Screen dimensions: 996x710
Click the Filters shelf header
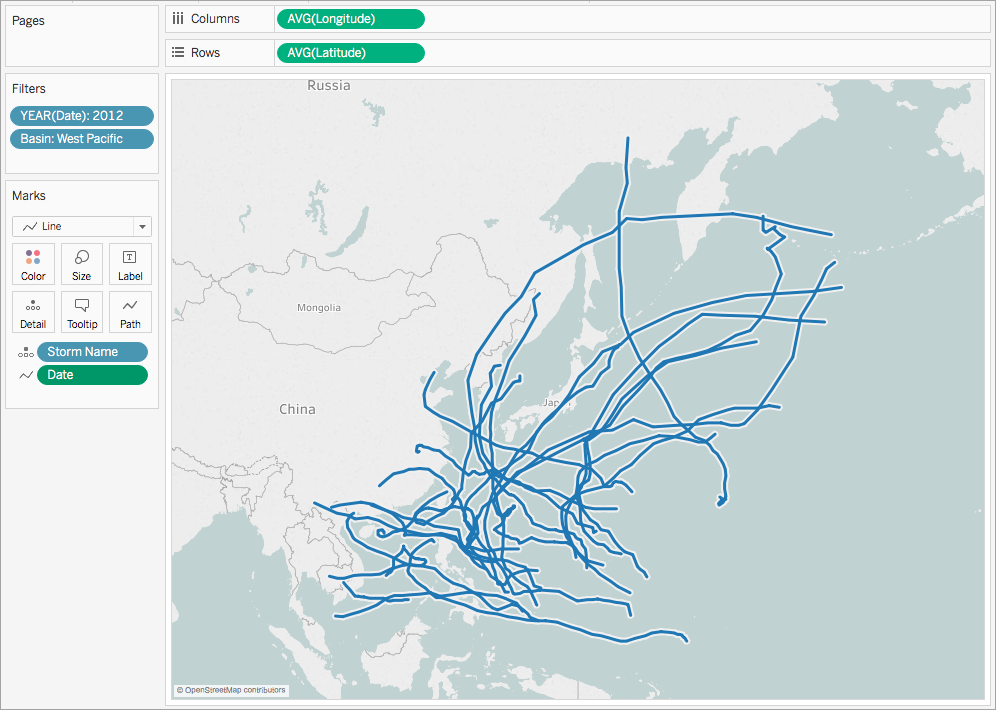point(29,88)
